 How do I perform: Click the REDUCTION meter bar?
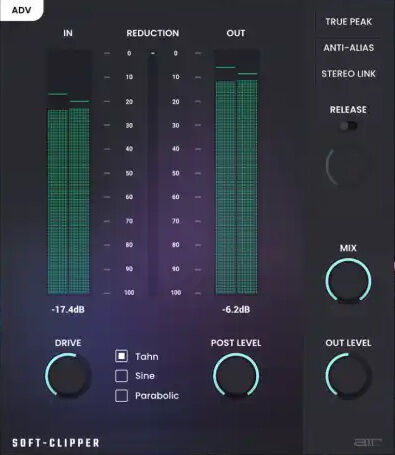pos(153,173)
